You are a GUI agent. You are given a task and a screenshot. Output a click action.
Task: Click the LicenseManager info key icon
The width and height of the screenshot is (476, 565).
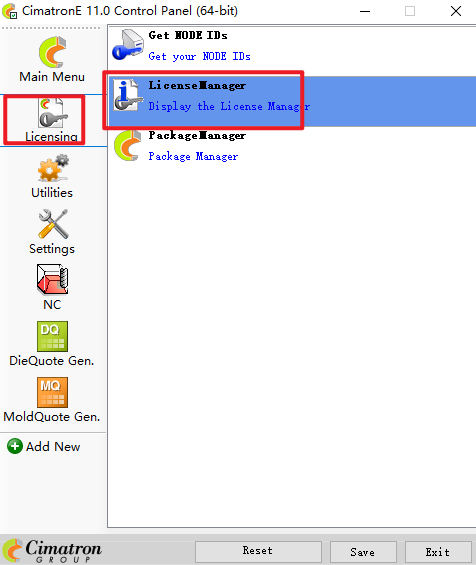click(128, 95)
